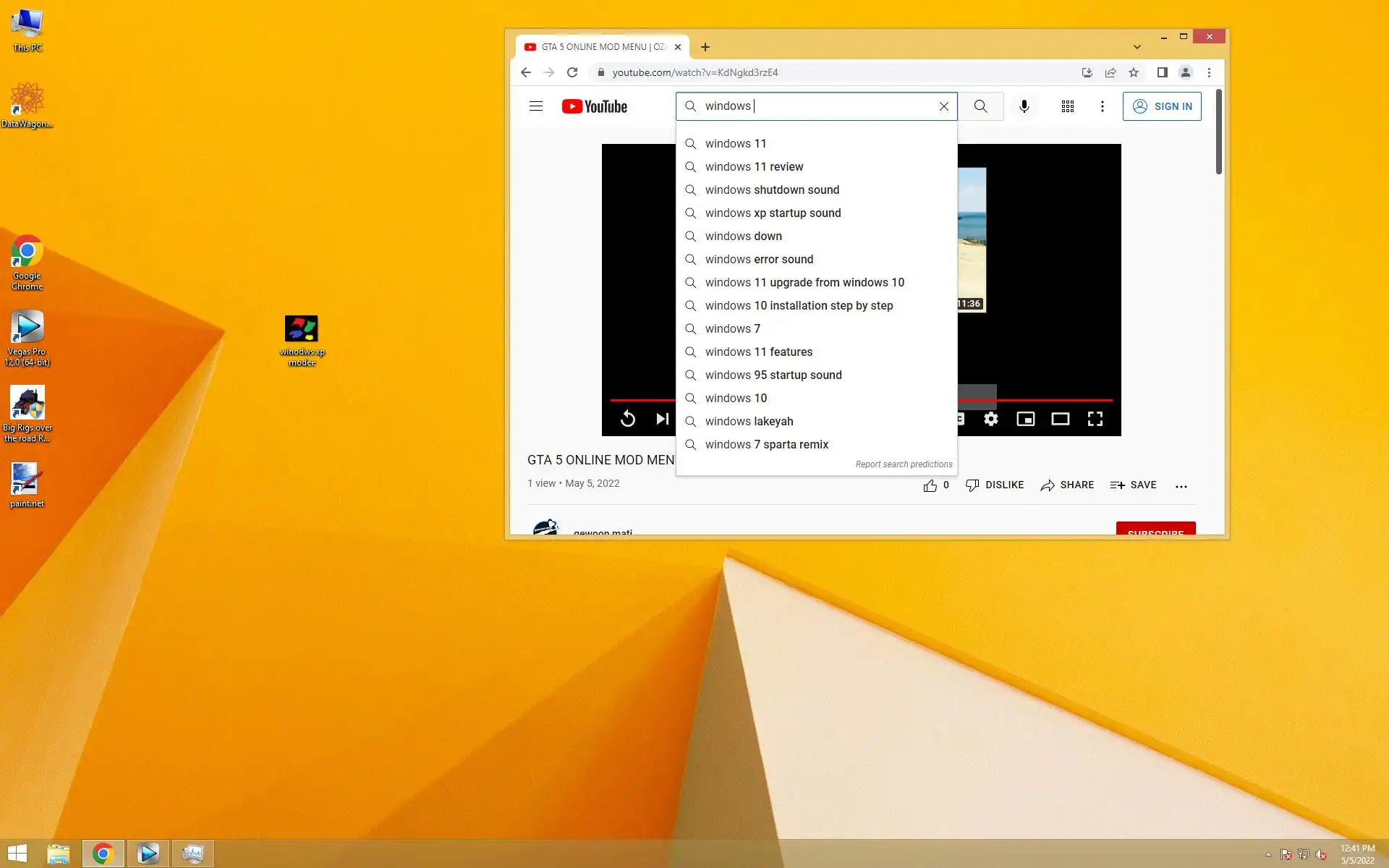Clear the search box with X
The image size is (1389, 868).
coord(943,106)
